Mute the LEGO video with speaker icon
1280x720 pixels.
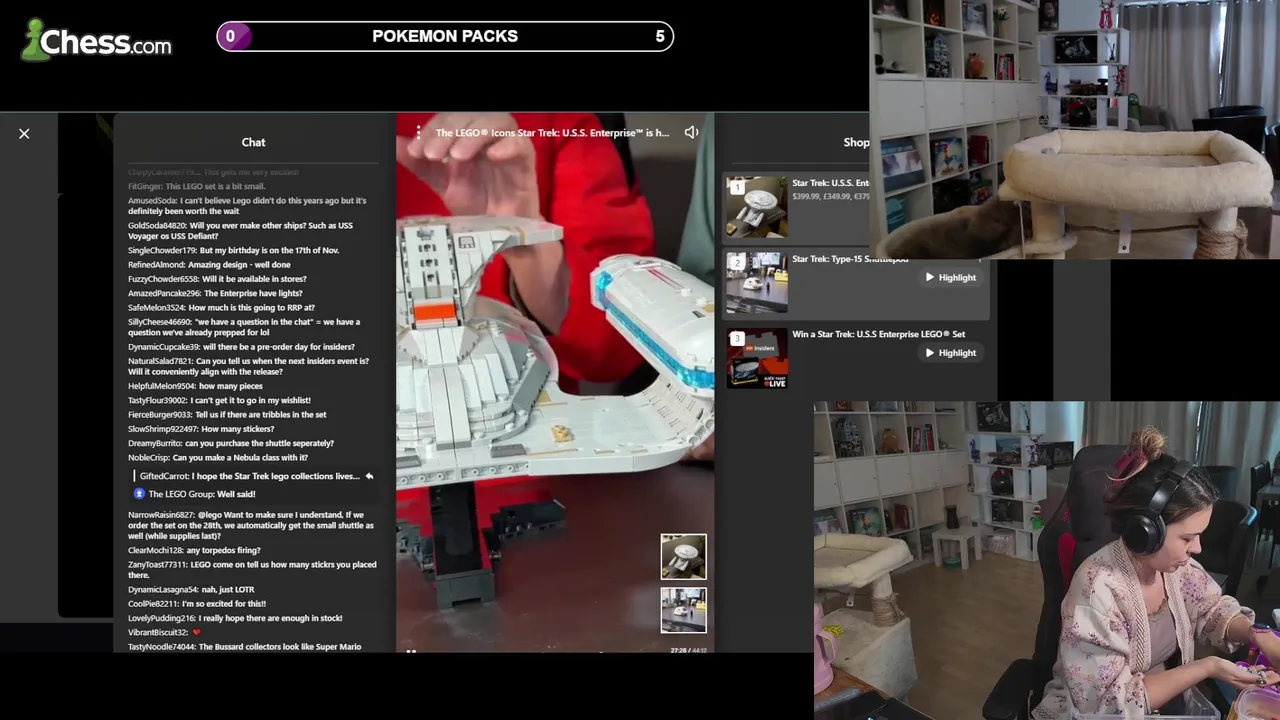(x=691, y=132)
